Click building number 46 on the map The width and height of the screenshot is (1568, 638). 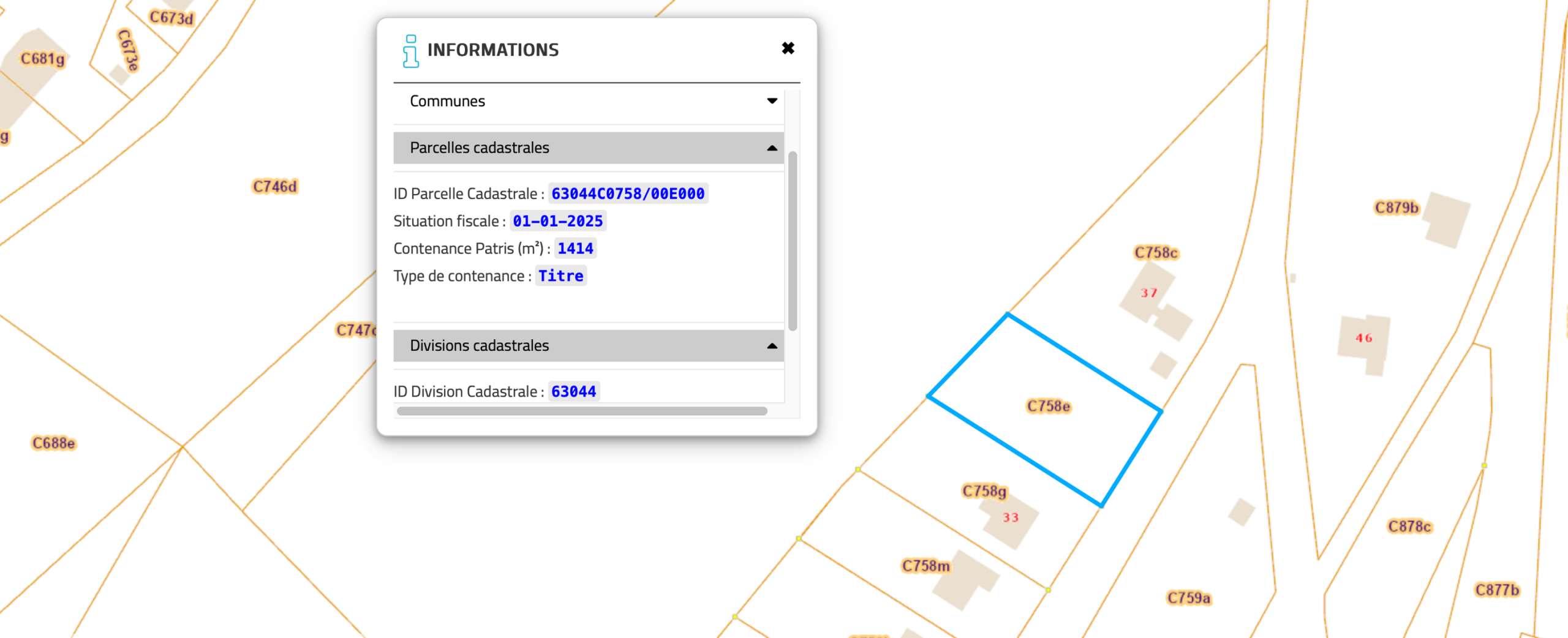pyautogui.click(x=1363, y=338)
